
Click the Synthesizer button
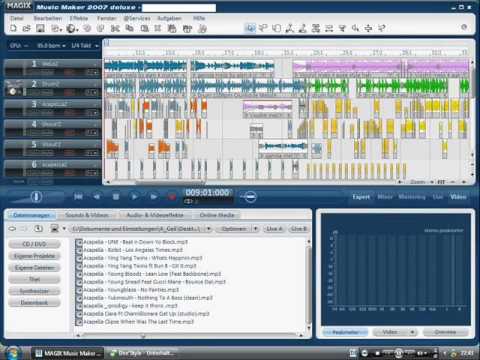pos(34,291)
